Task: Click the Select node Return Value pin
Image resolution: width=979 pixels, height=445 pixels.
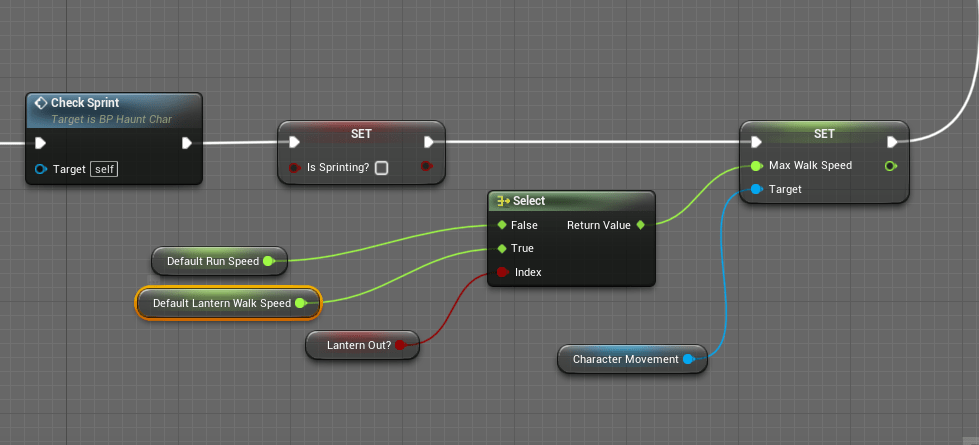Action: 641,225
